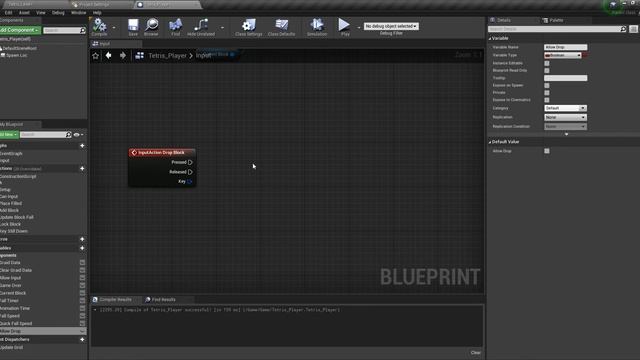Image resolution: width=640 pixels, height=360 pixels.
Task: Click the graph grid icon in the breadcrumb
Action: pos(140,56)
